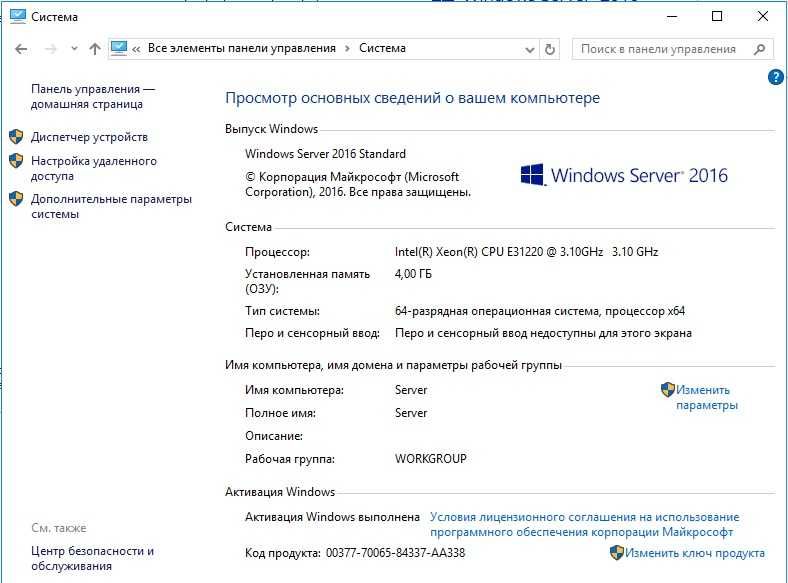Click the search magnifier icon
The height and width of the screenshot is (583, 788).
760,49
